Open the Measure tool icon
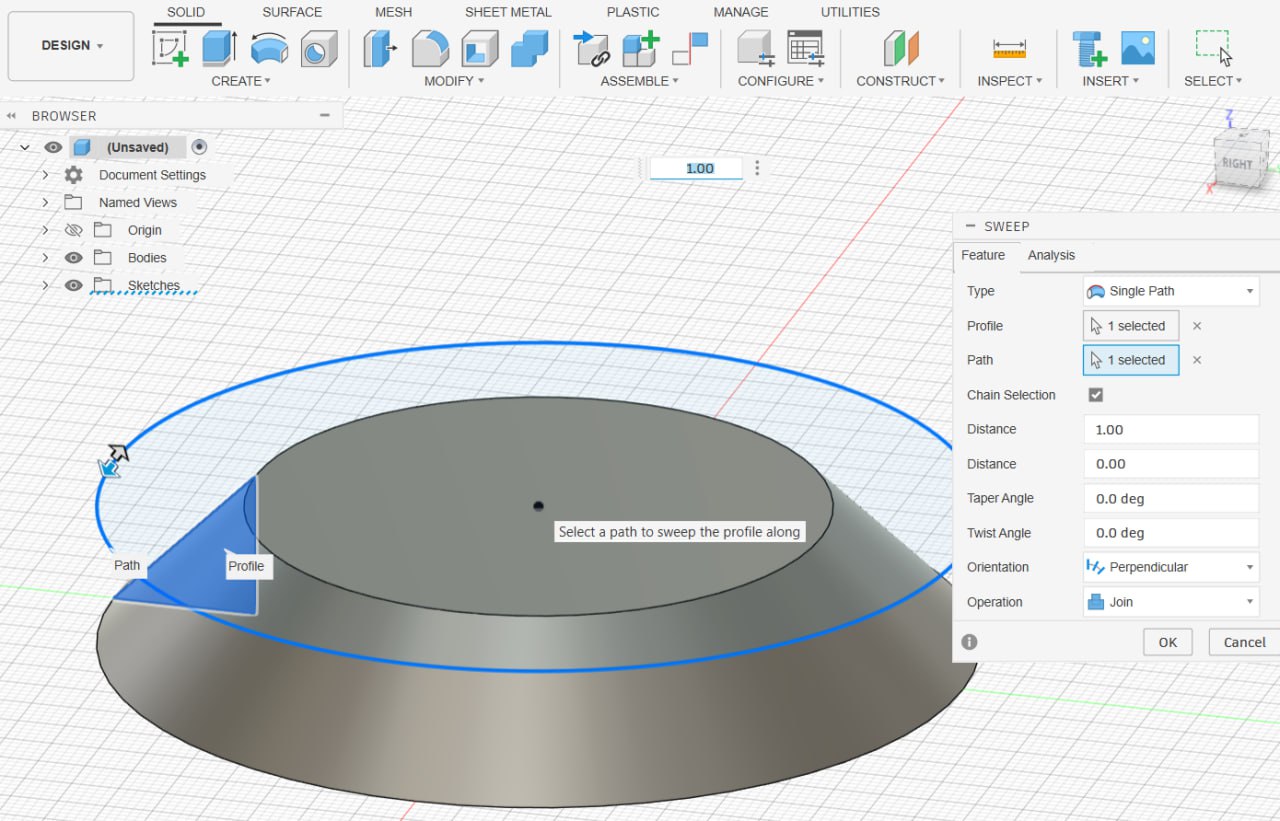 tap(1009, 47)
